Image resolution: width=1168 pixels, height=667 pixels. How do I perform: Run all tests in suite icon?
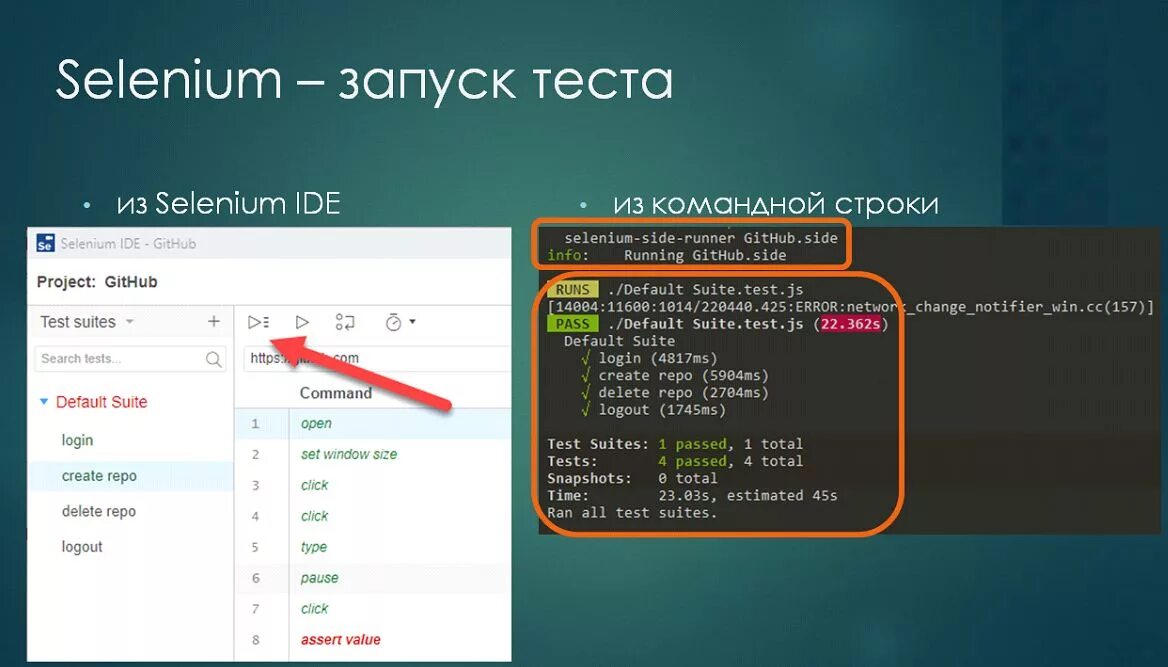point(258,322)
